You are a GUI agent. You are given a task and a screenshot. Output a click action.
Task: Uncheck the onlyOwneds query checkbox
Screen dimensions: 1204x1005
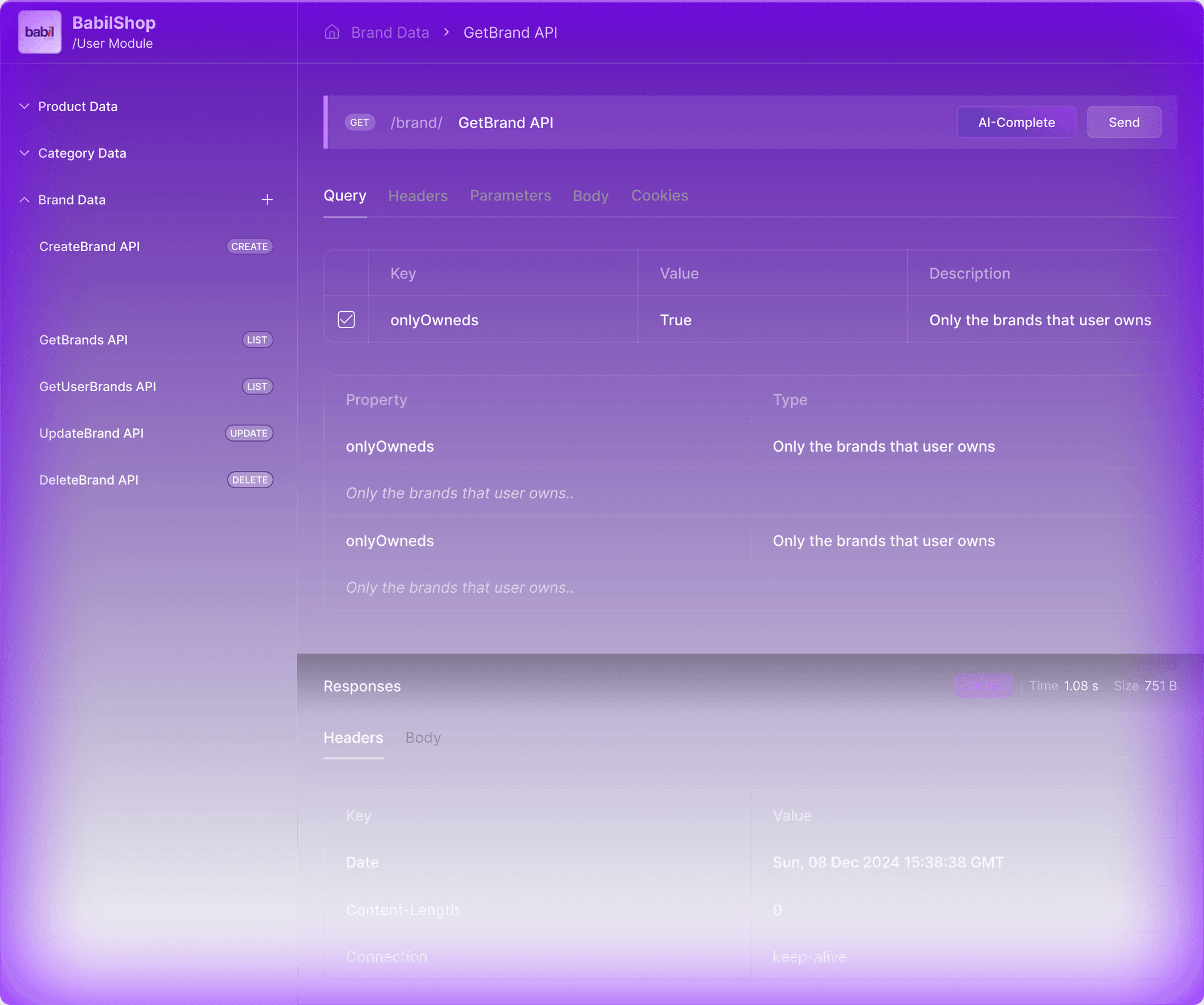coord(346,319)
